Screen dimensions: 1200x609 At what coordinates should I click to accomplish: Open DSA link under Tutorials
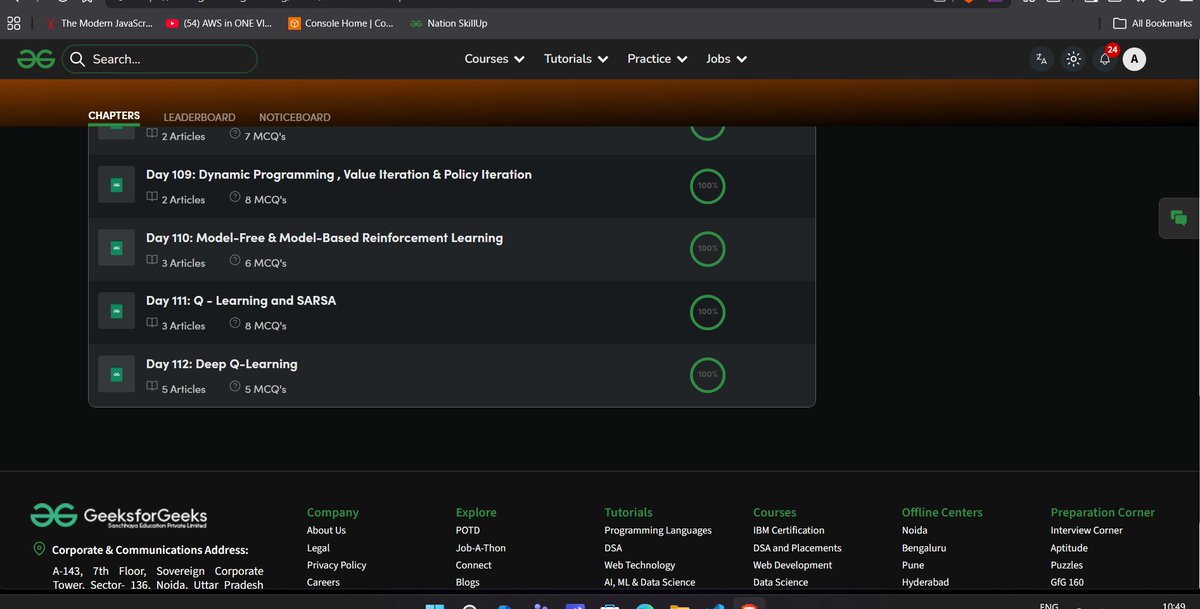coord(613,548)
